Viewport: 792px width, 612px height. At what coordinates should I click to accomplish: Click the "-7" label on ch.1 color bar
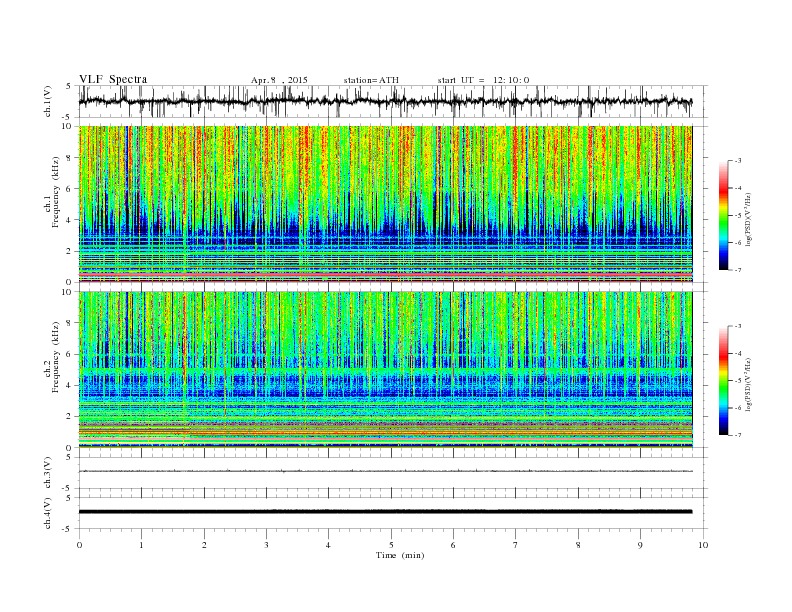[x=738, y=270]
